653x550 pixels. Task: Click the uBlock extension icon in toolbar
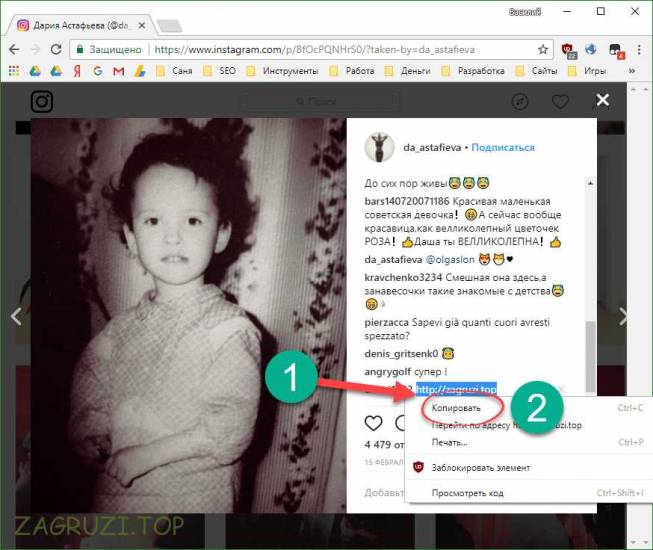[568, 48]
